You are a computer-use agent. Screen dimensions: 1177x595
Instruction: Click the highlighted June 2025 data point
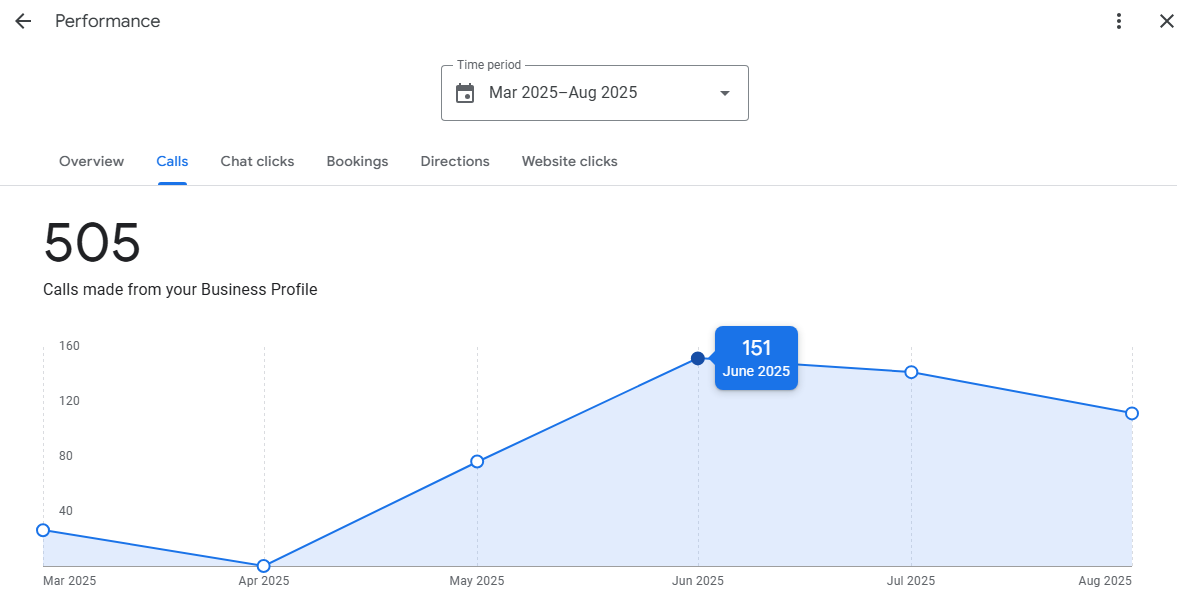tap(698, 358)
